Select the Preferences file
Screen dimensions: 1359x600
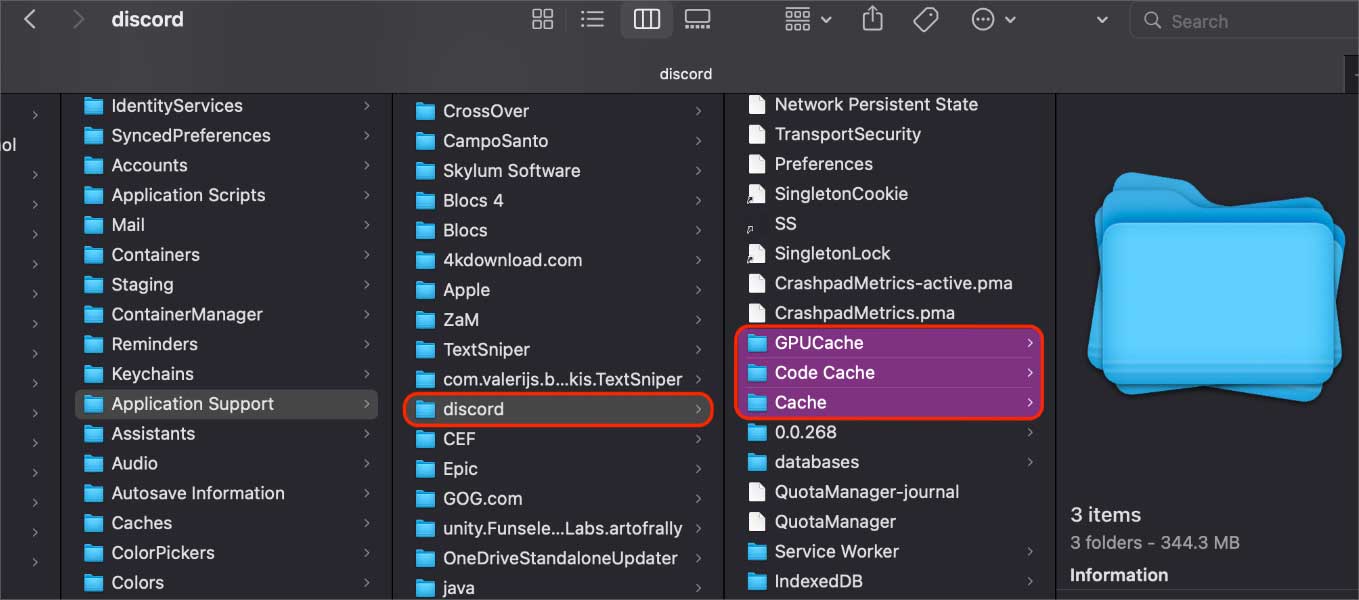pos(890,164)
